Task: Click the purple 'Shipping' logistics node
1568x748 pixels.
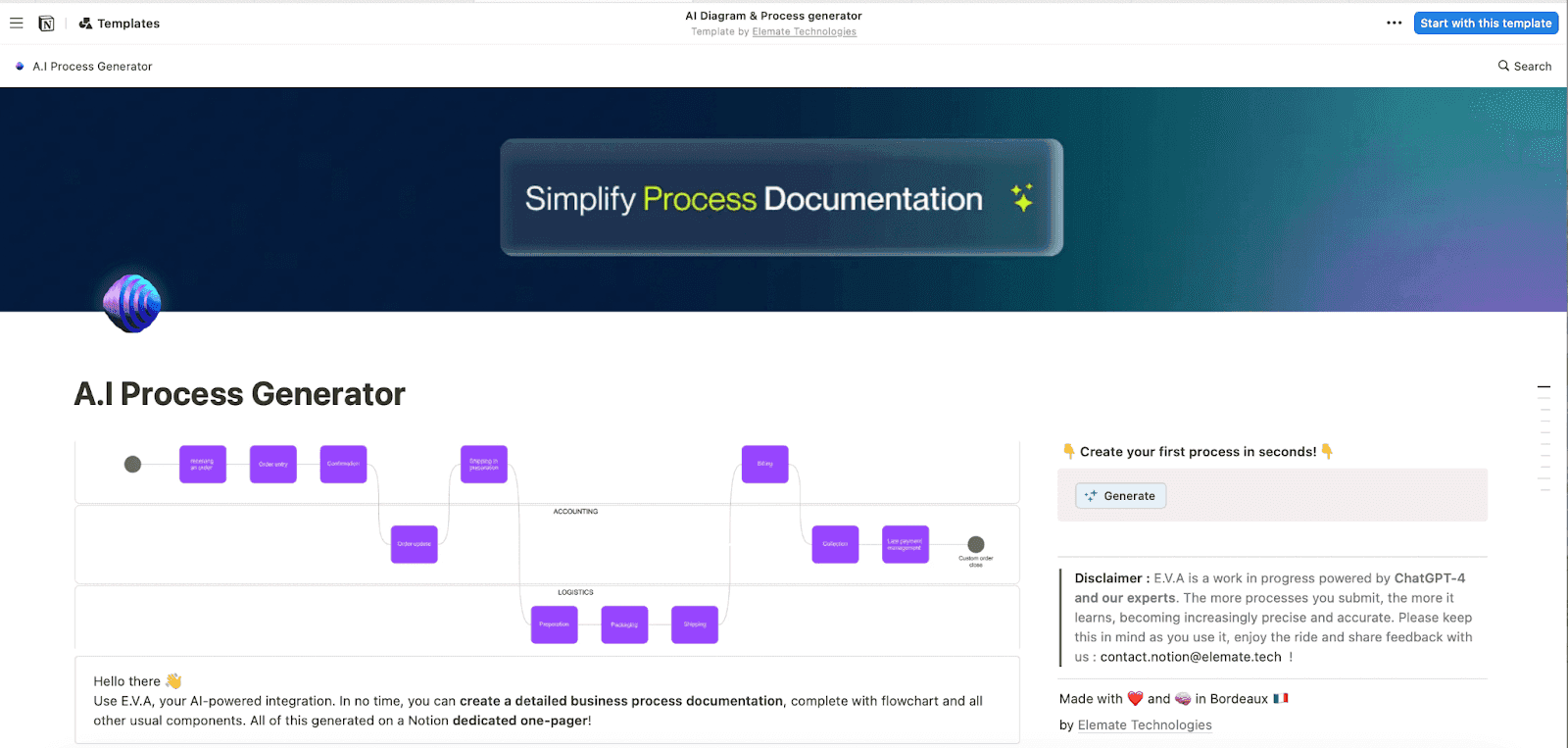Action: (695, 624)
